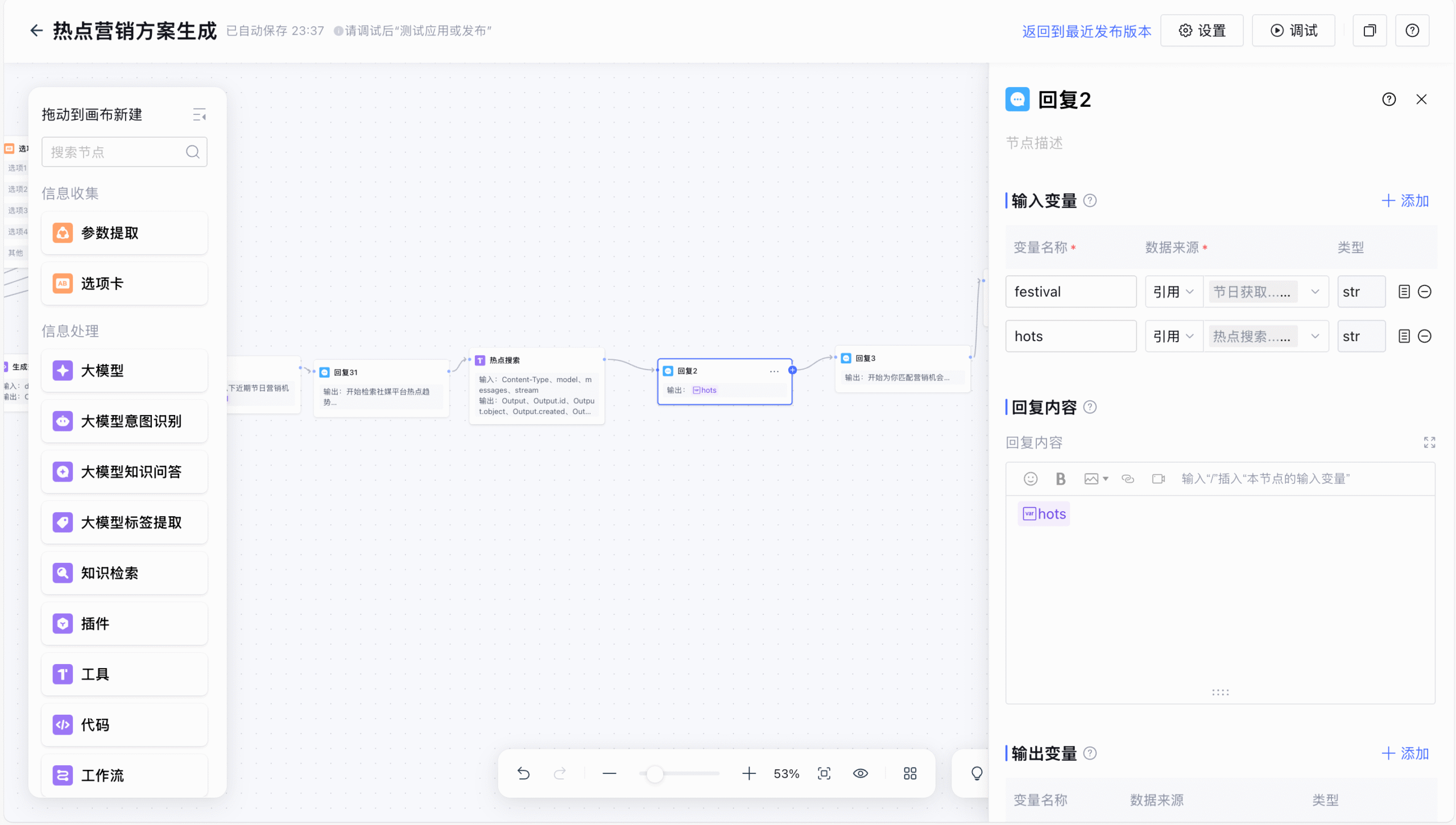
Task: Toggle bold in reply content toolbar
Action: click(x=1060, y=479)
